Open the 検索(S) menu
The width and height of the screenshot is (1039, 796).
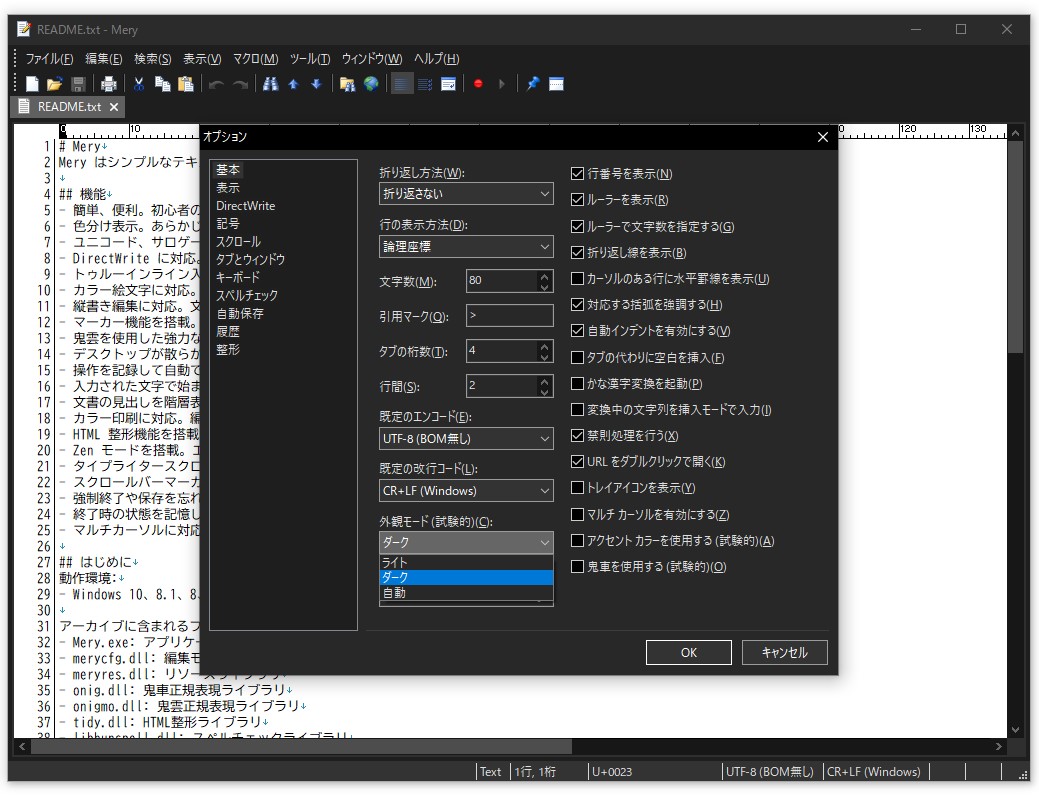pos(152,59)
